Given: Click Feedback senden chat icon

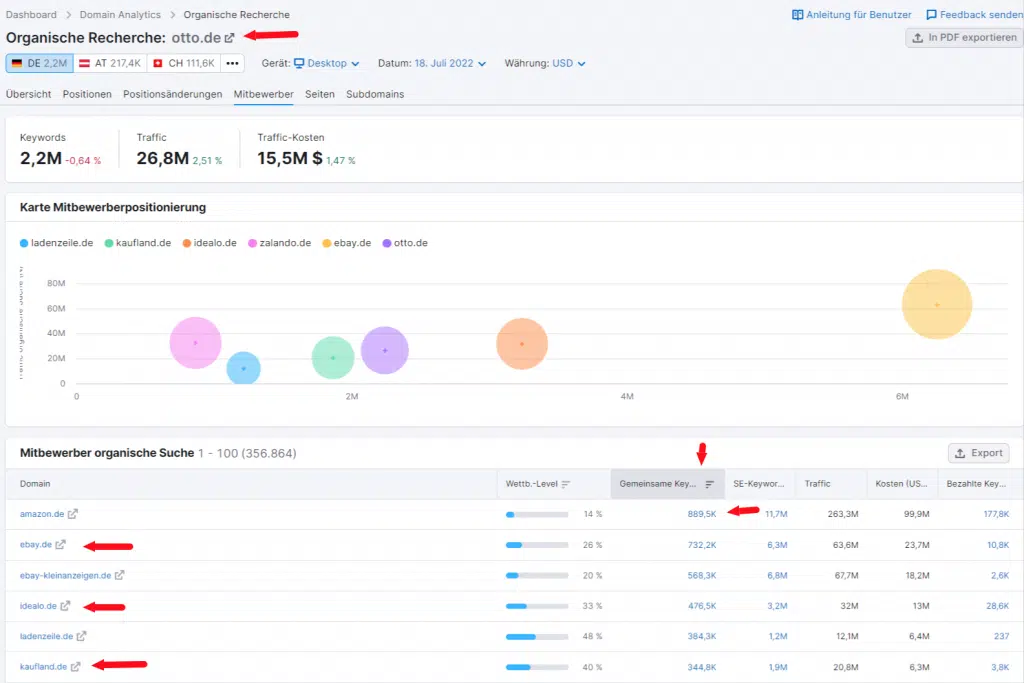Looking at the screenshot, I should click(931, 15).
